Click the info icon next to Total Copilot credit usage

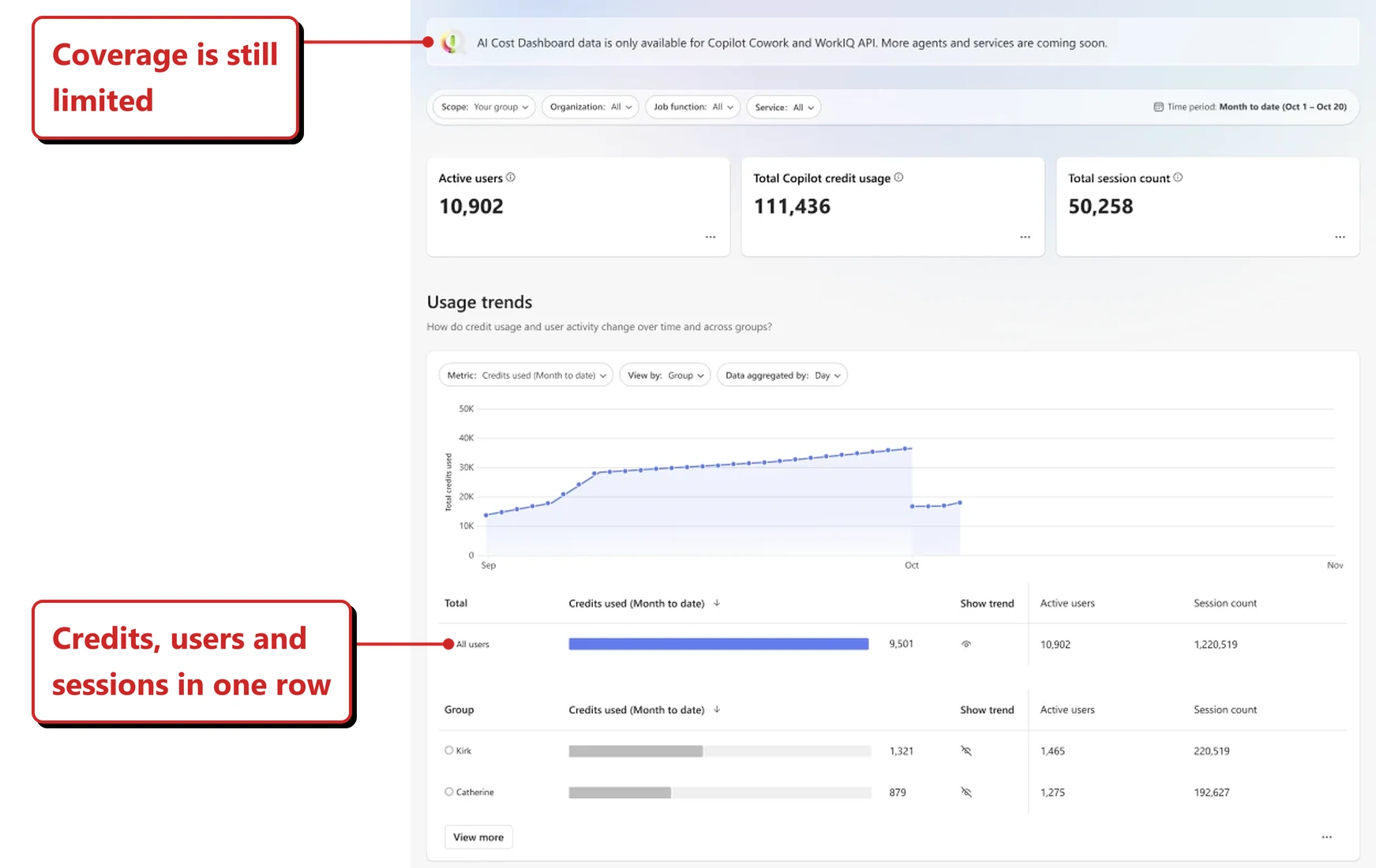tap(898, 178)
